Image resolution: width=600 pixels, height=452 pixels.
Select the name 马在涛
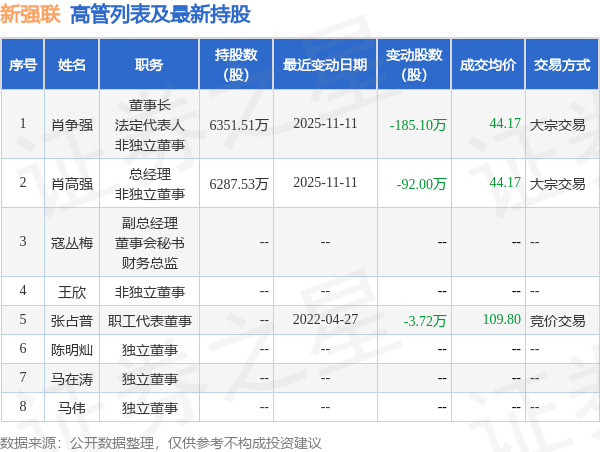pos(72,379)
